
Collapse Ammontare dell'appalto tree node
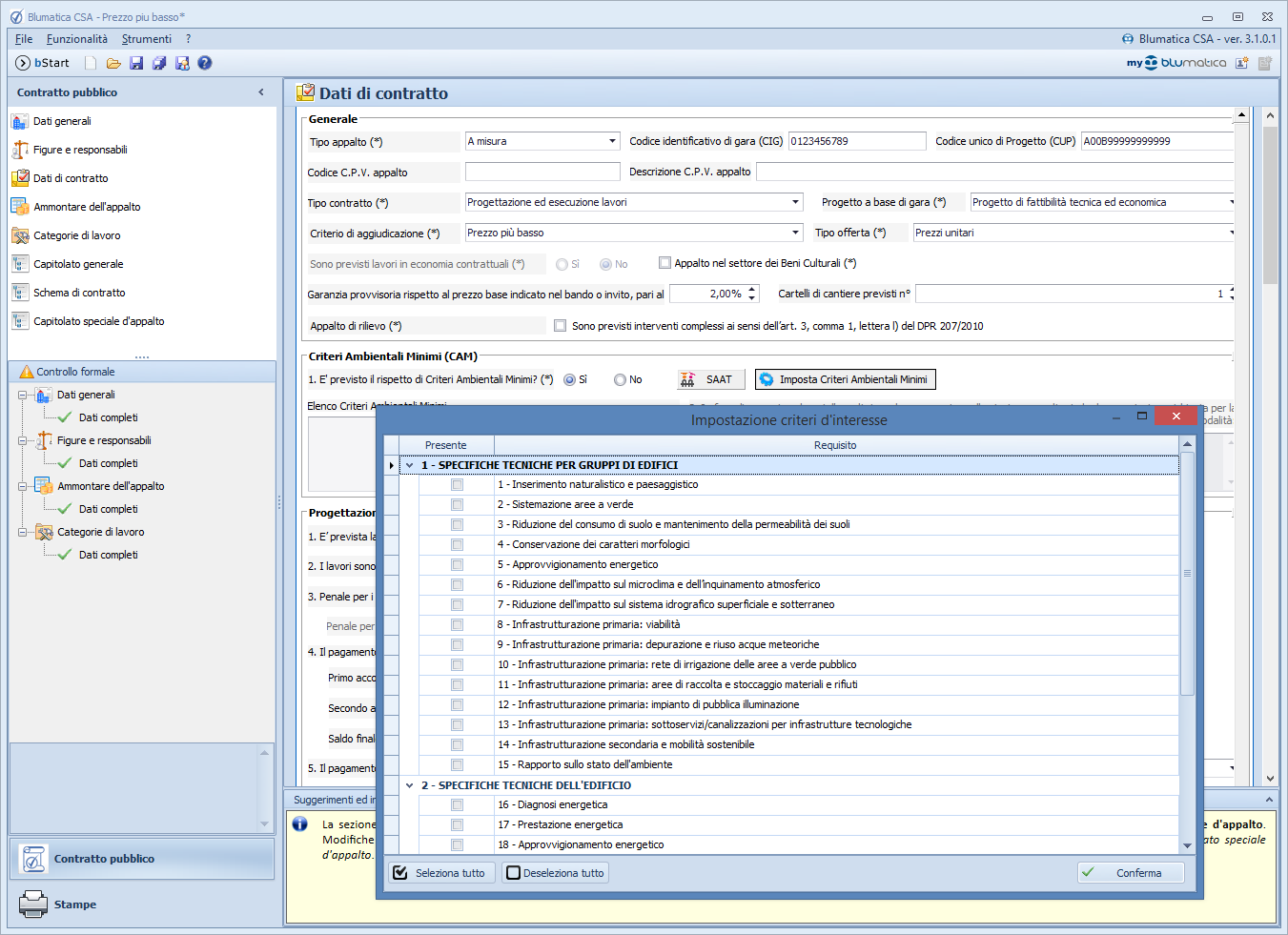[x=23, y=486]
